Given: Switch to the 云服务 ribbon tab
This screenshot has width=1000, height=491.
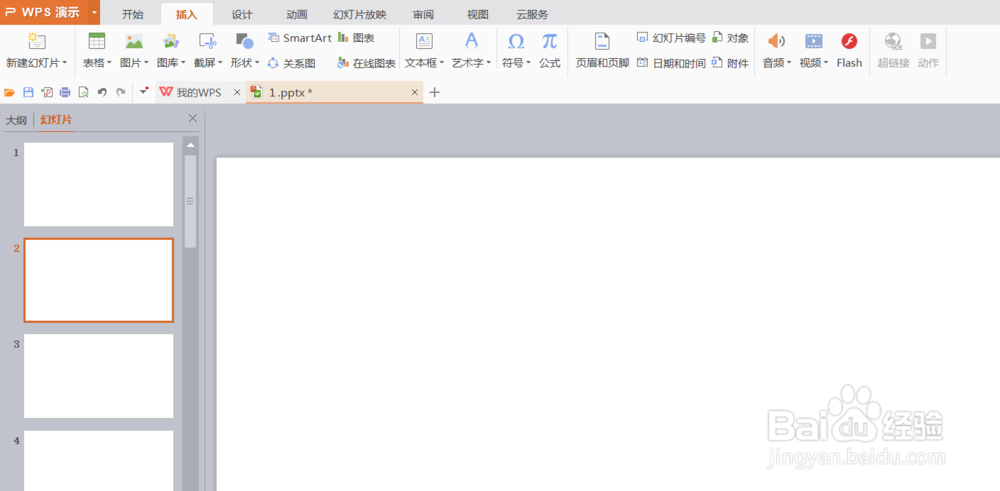Looking at the screenshot, I should [533, 14].
